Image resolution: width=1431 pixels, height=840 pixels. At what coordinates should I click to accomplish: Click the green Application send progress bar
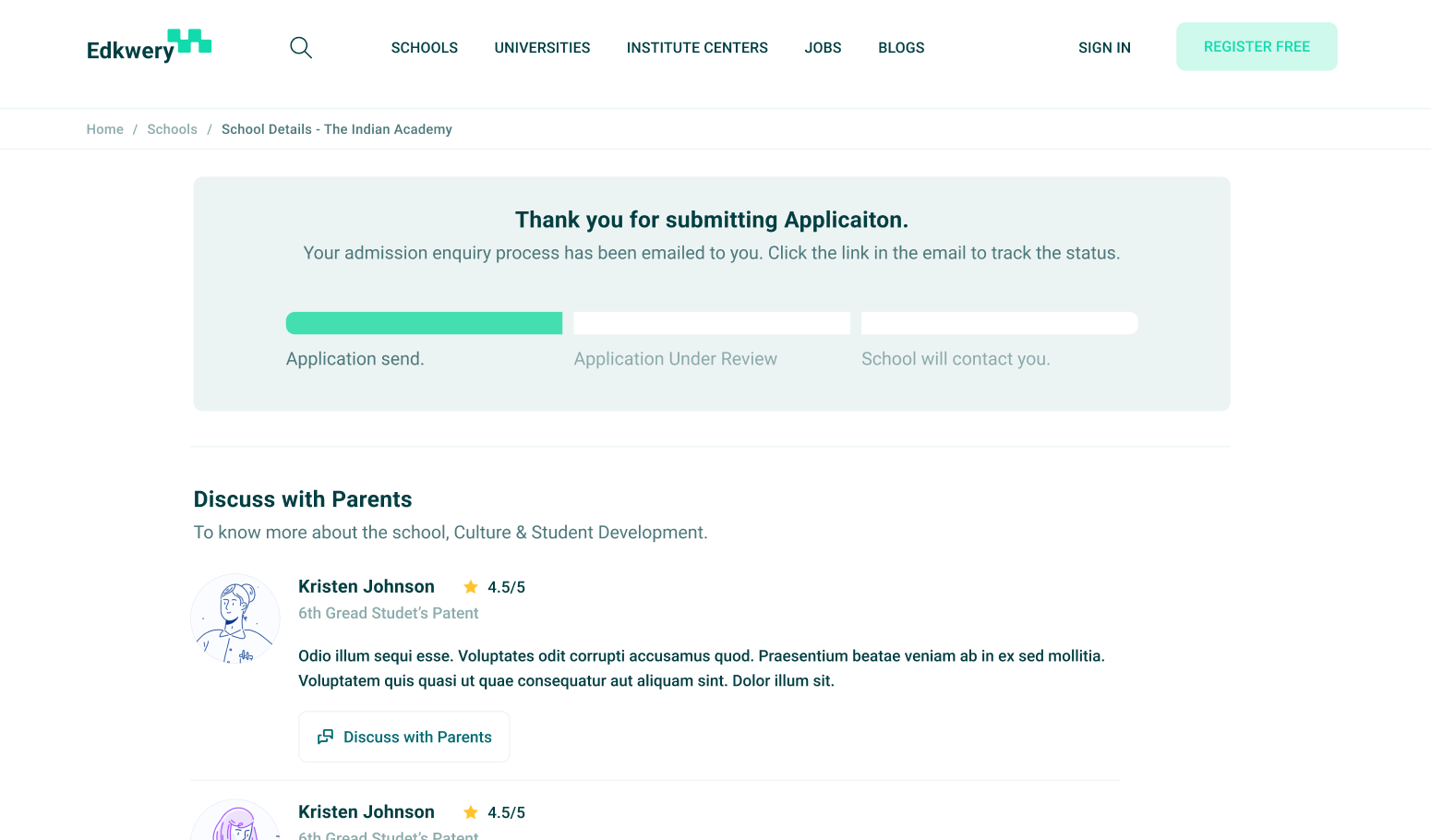click(x=424, y=323)
